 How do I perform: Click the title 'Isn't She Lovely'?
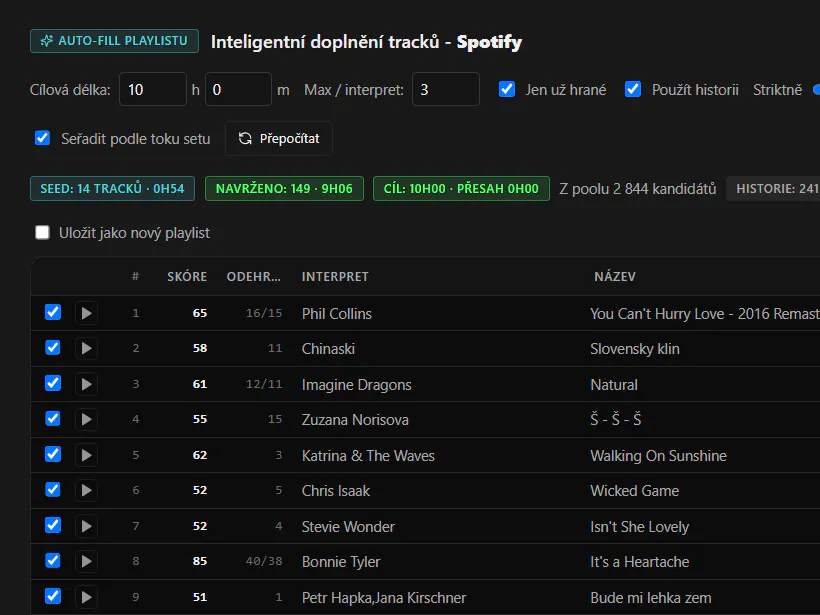pos(640,527)
